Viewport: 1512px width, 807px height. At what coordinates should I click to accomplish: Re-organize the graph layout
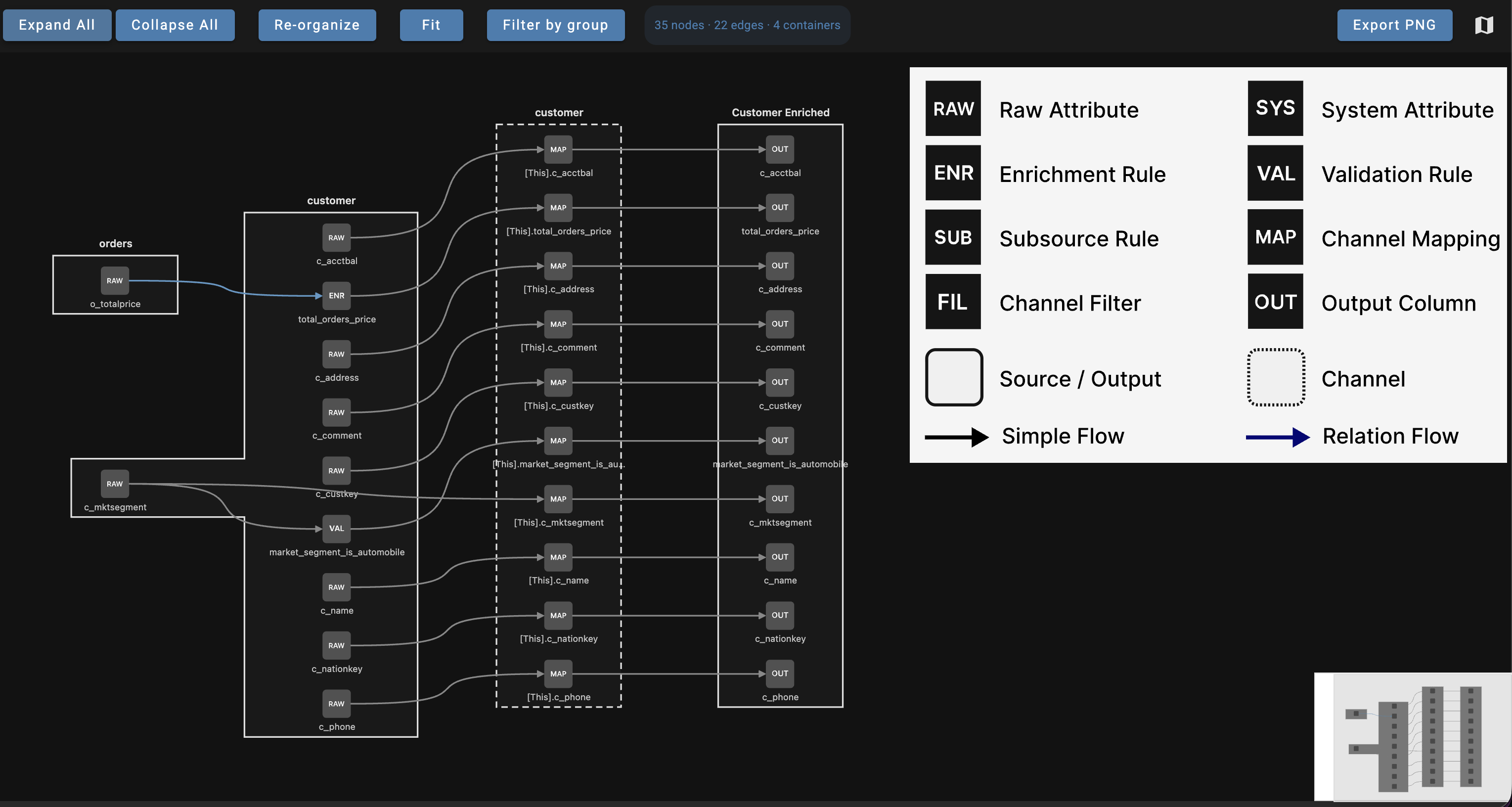[x=317, y=25]
